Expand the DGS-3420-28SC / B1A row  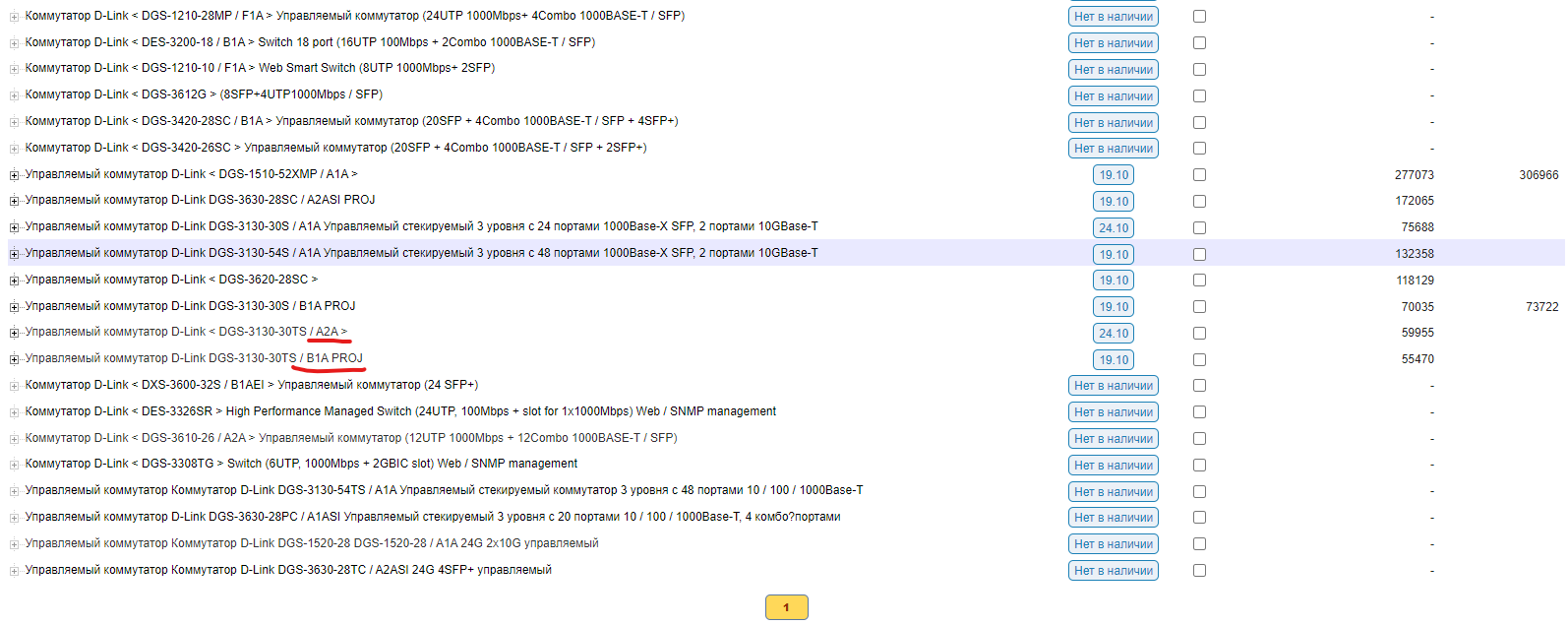(x=14, y=122)
